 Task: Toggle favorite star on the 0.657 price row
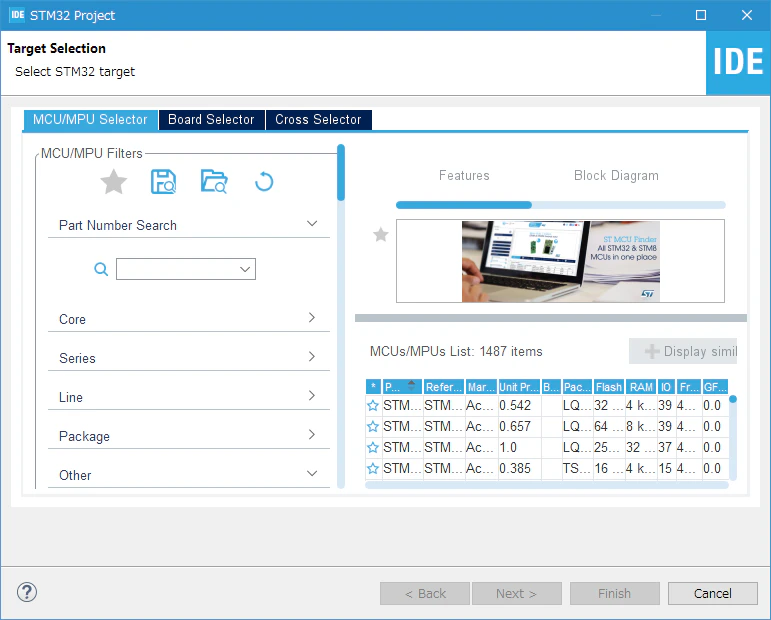(373, 426)
